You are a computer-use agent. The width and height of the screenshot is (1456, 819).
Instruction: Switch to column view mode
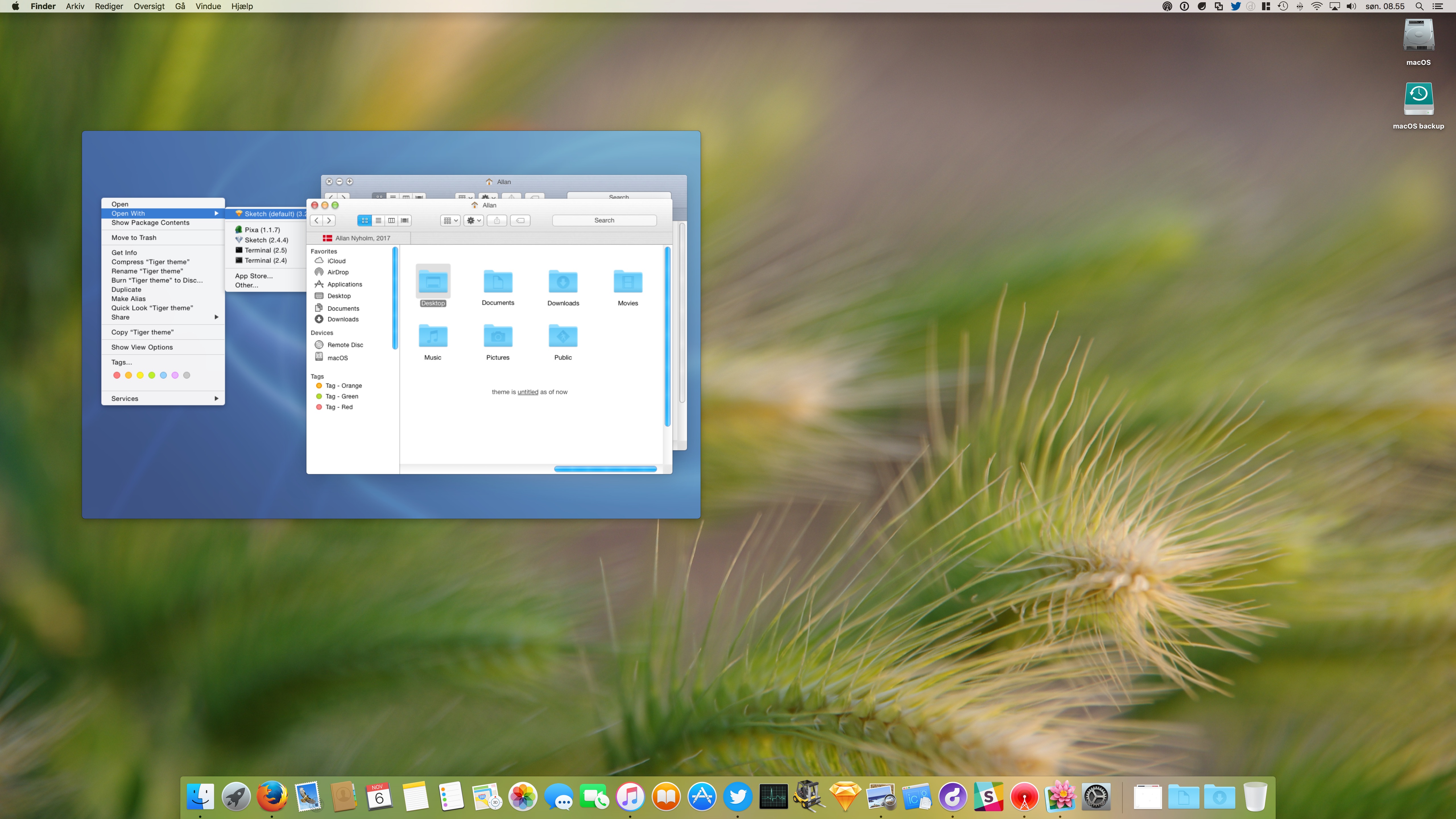pos(391,220)
